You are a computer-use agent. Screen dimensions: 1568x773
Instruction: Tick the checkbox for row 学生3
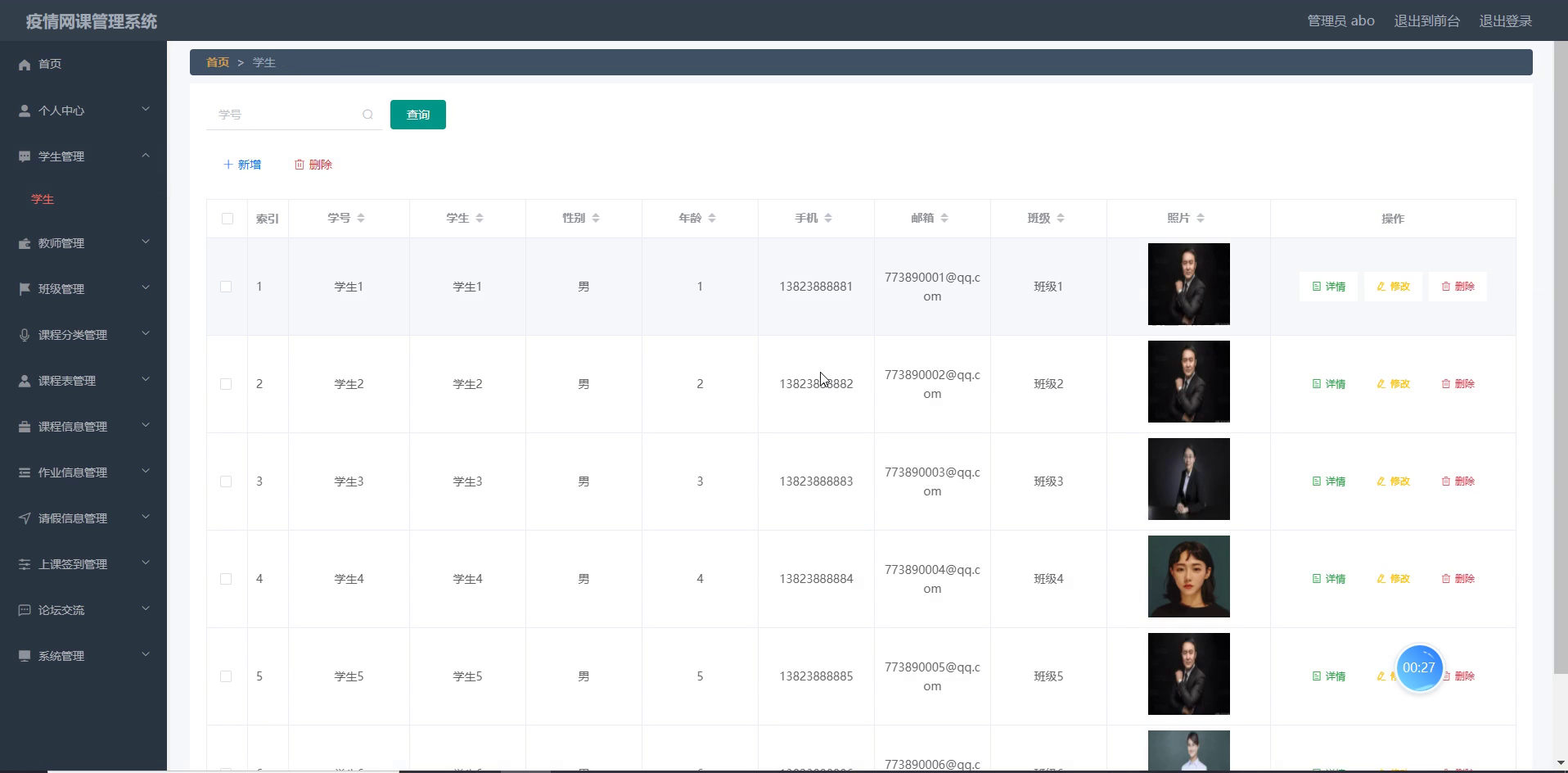[x=226, y=481]
